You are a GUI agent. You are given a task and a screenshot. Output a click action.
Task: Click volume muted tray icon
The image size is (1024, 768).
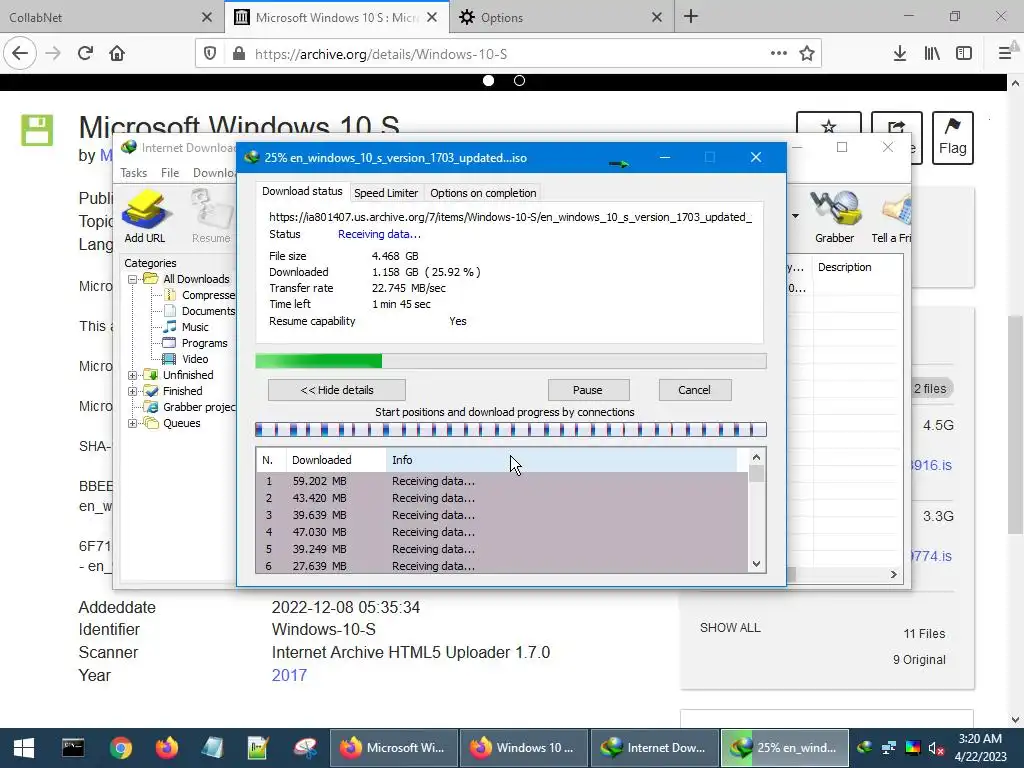pos(936,748)
